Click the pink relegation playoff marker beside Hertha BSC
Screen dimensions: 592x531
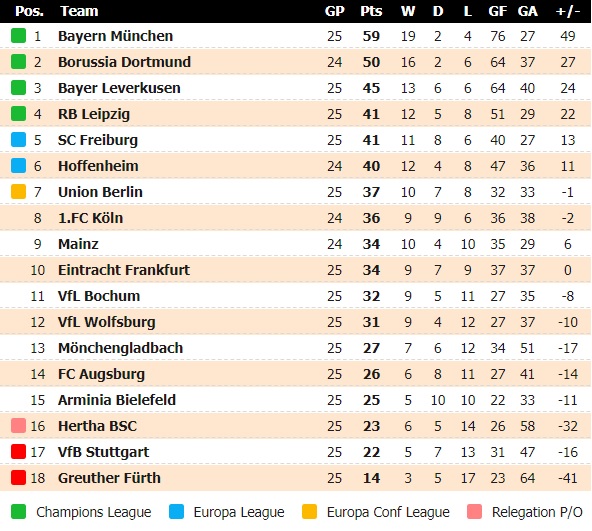click(x=18, y=426)
